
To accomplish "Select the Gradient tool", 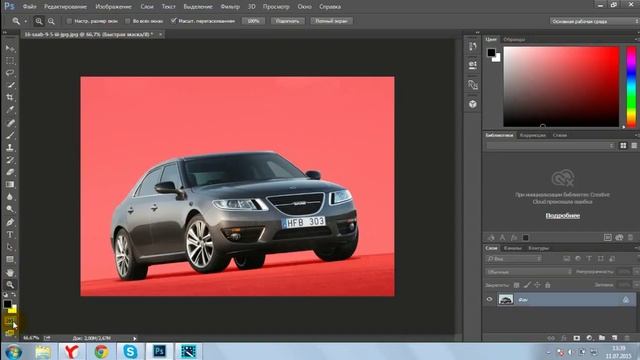I will pyautogui.click(x=10, y=184).
